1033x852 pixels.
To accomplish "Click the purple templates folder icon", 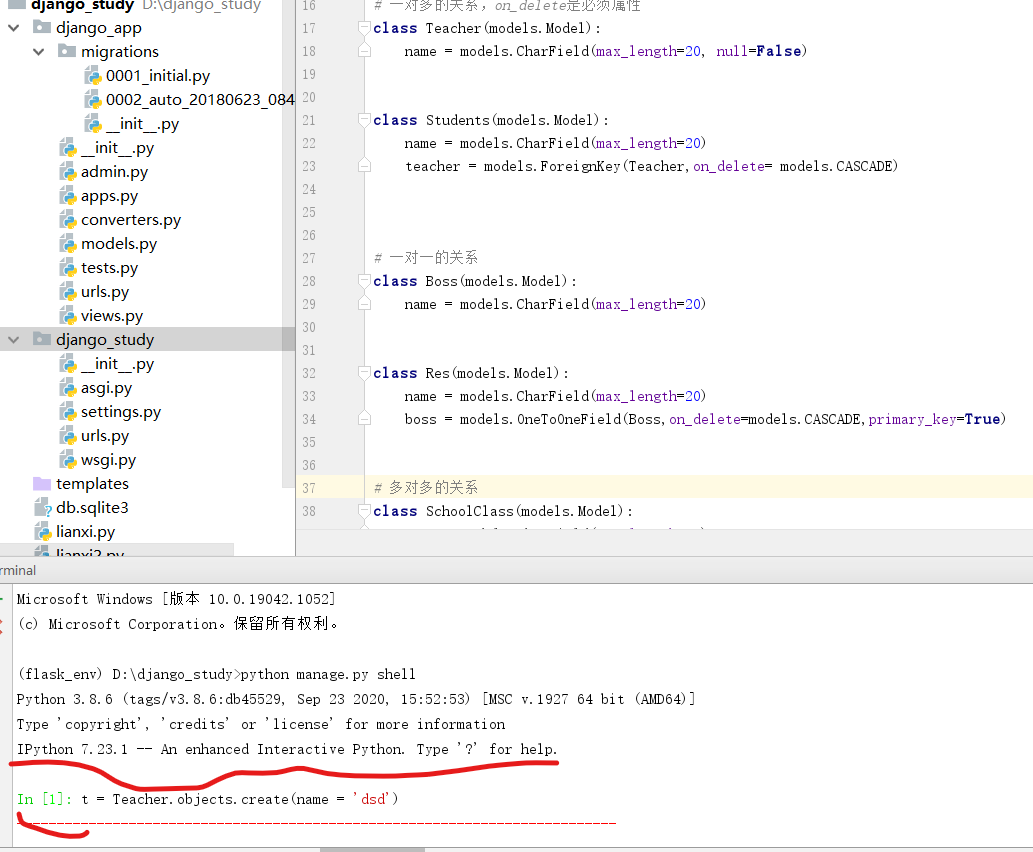I will [42, 484].
